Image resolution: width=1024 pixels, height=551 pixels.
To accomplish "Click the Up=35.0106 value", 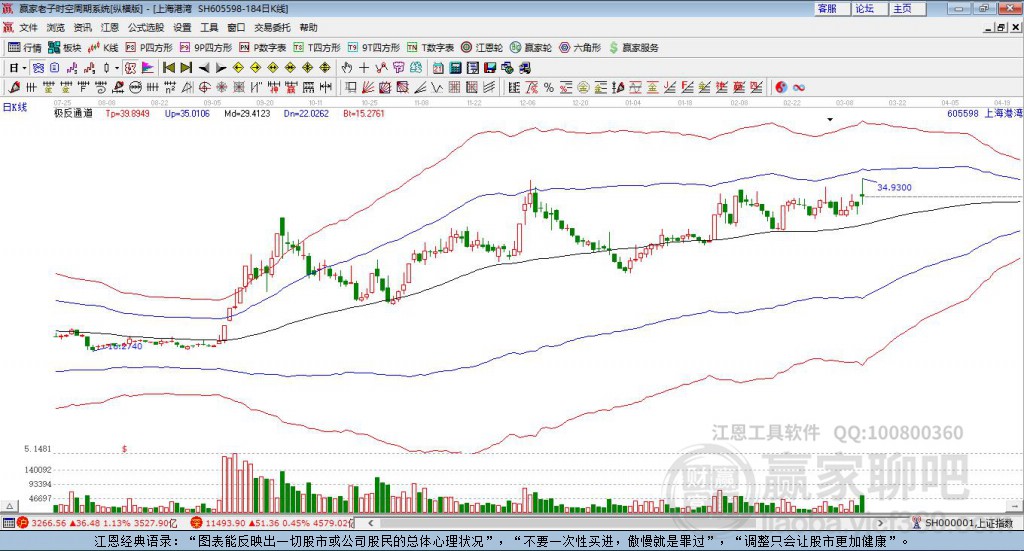I will pos(187,114).
